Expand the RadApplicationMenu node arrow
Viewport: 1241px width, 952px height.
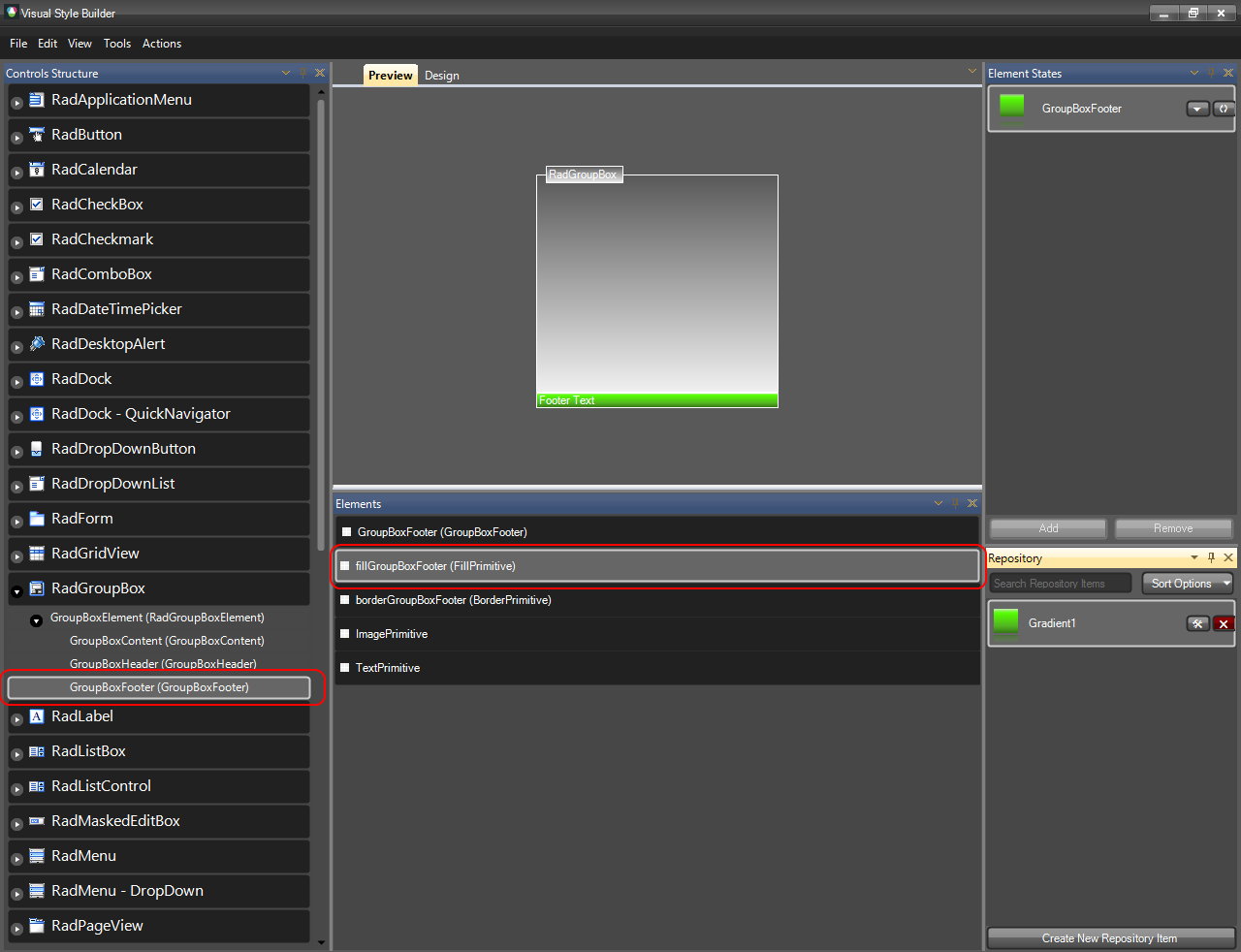click(x=16, y=103)
